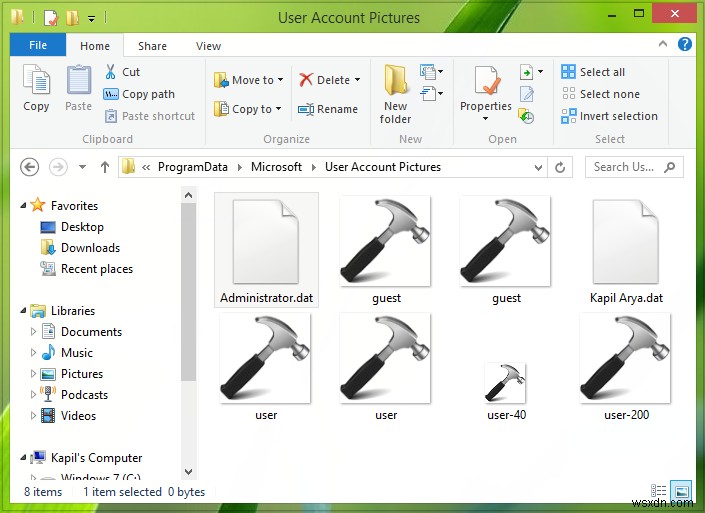Viewport: 705px width, 513px height.
Task: Customize Quick Access Toolbar dropdown
Action: pos(91,18)
